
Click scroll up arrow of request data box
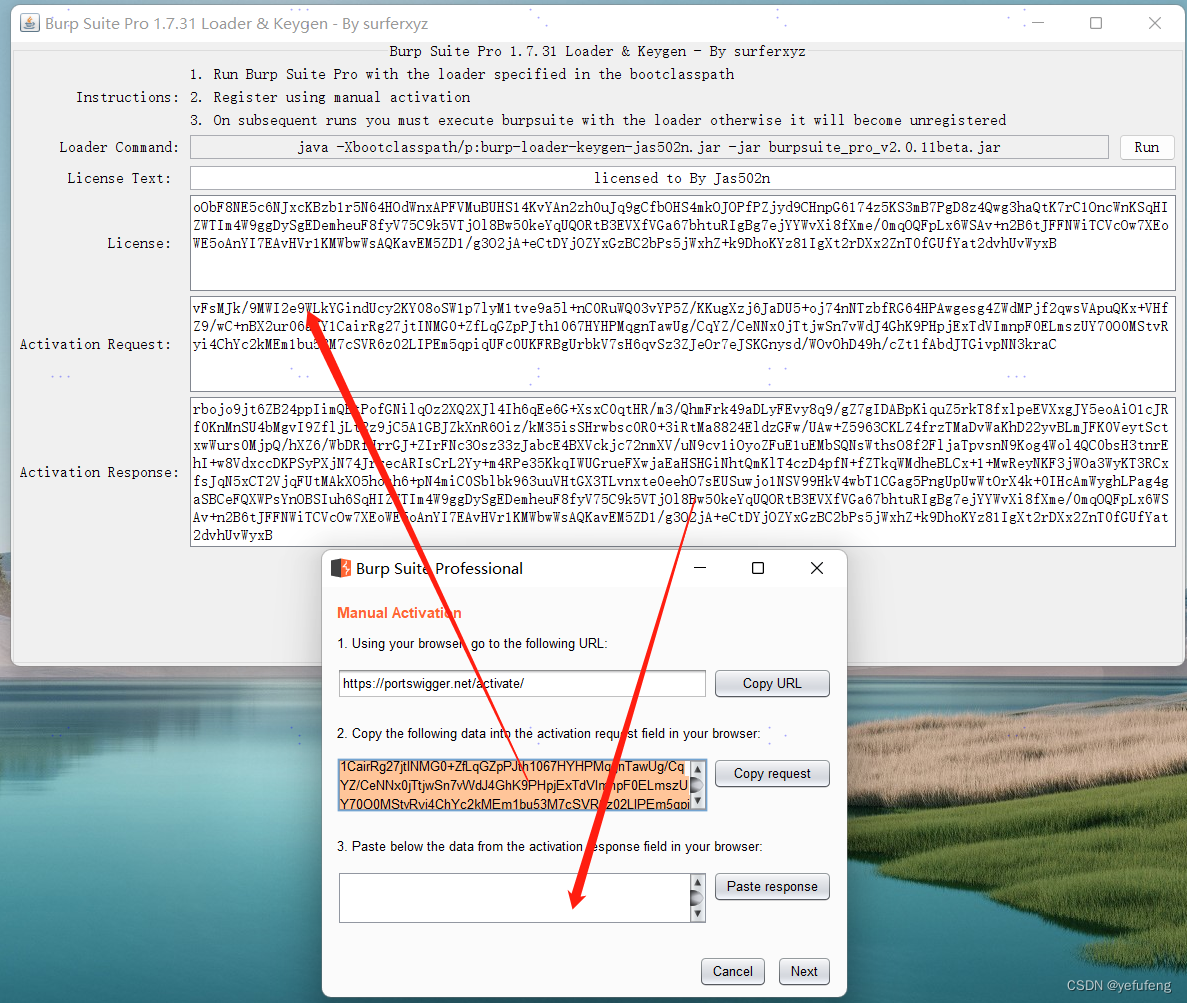click(x=698, y=769)
